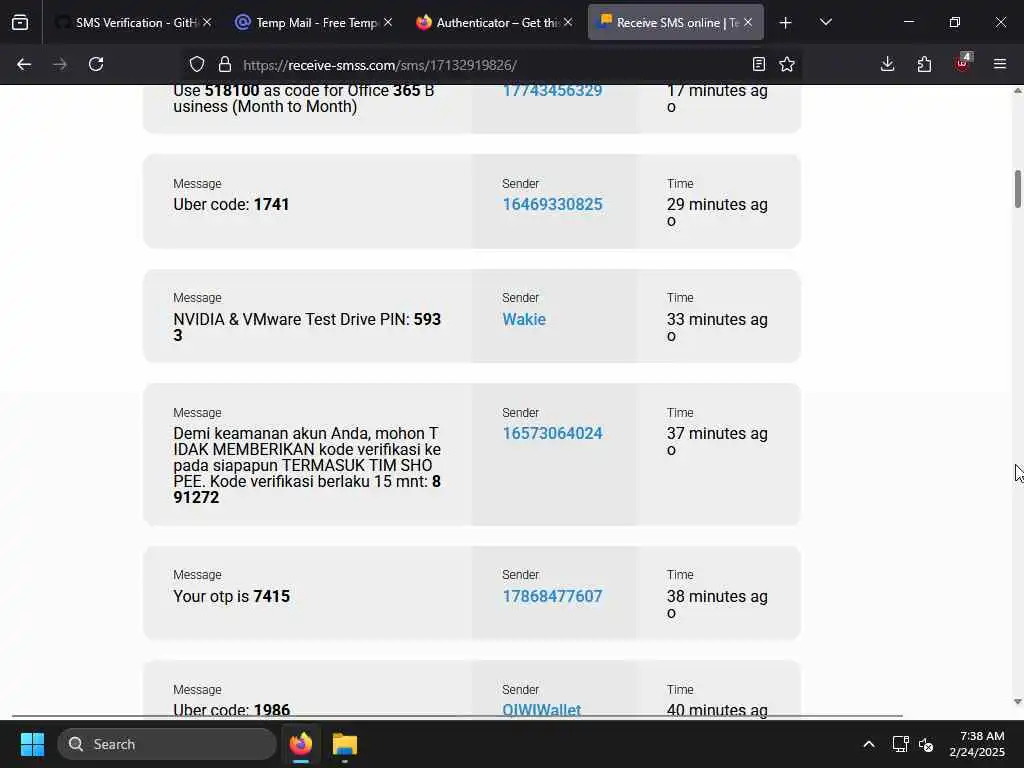Select the Uber code 1741 message
1024x768 pixels.
pos(231,204)
